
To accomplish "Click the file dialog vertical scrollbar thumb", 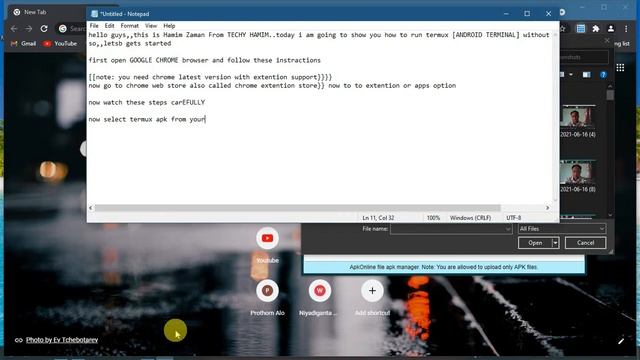I will point(610,95).
